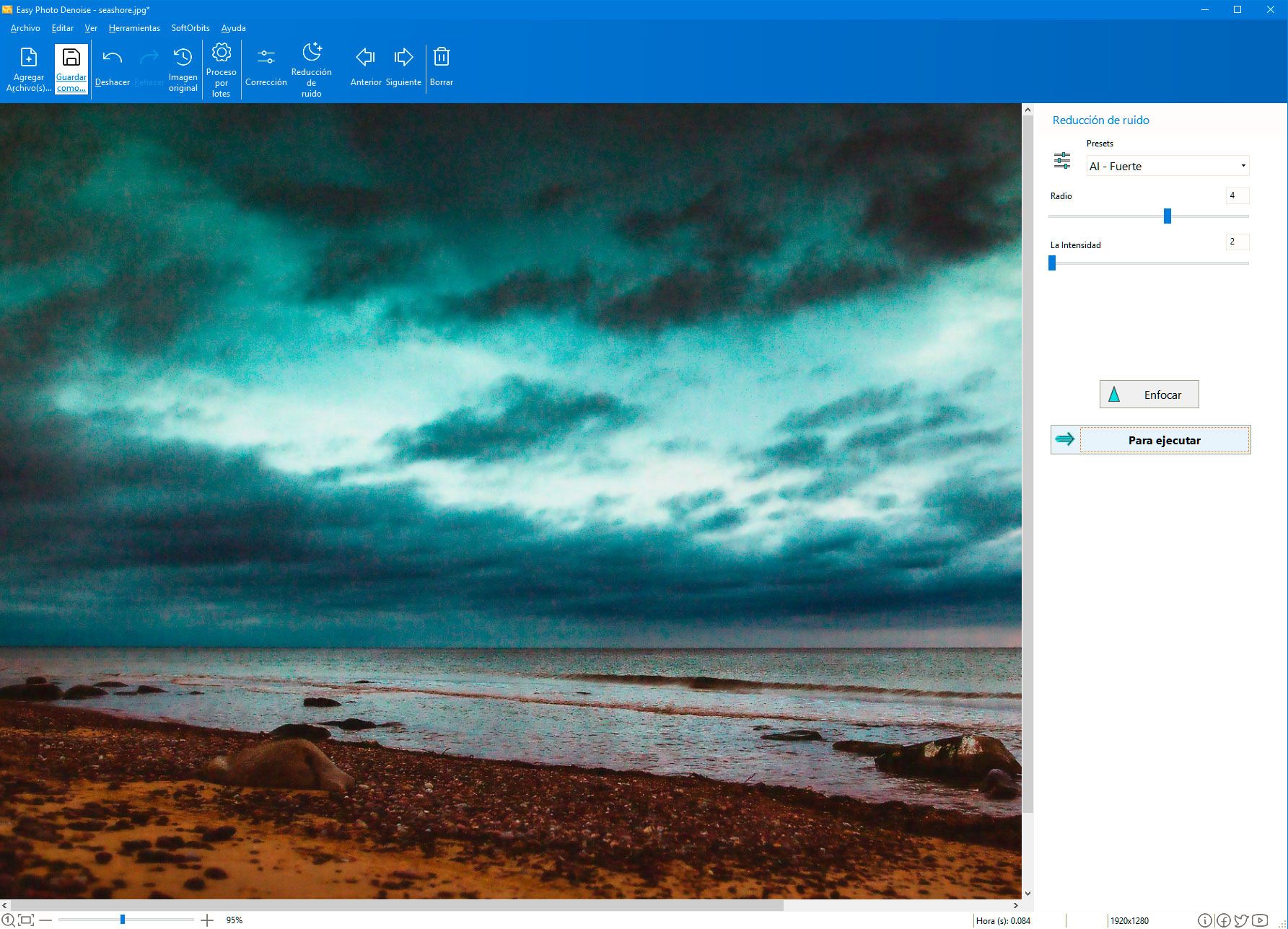This screenshot has width=1288, height=929.
Task: Open the YouTube icon link
Action: [1260, 920]
